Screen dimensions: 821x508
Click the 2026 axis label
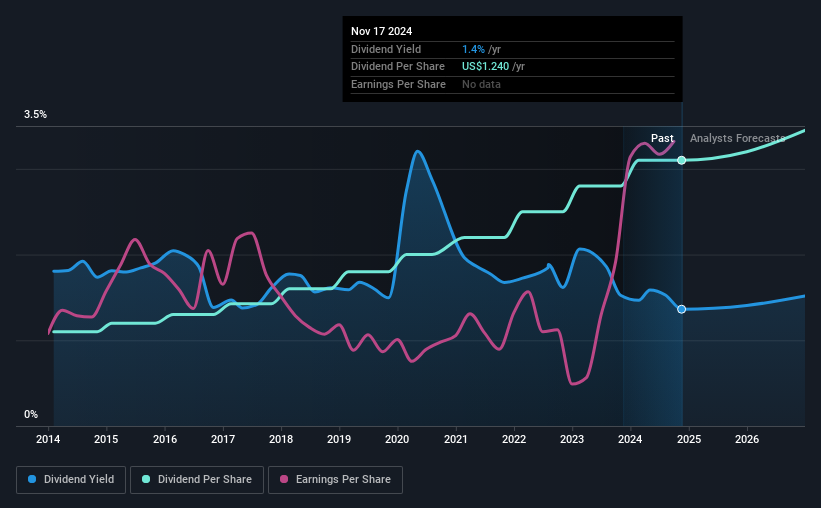[747, 439]
